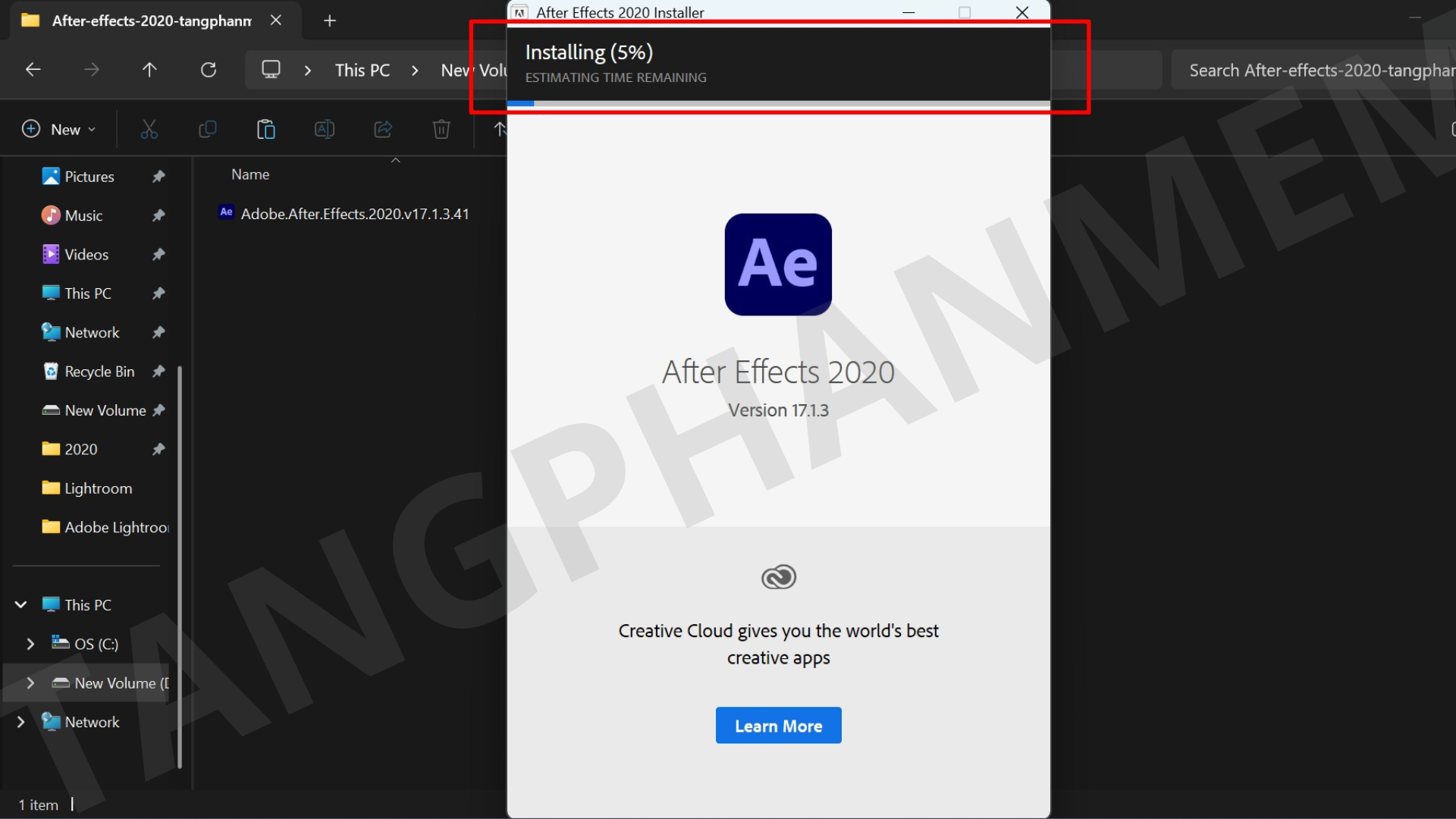Click the Version 17.1.3 text
Screen dimensions: 1456x819
tap(778, 410)
